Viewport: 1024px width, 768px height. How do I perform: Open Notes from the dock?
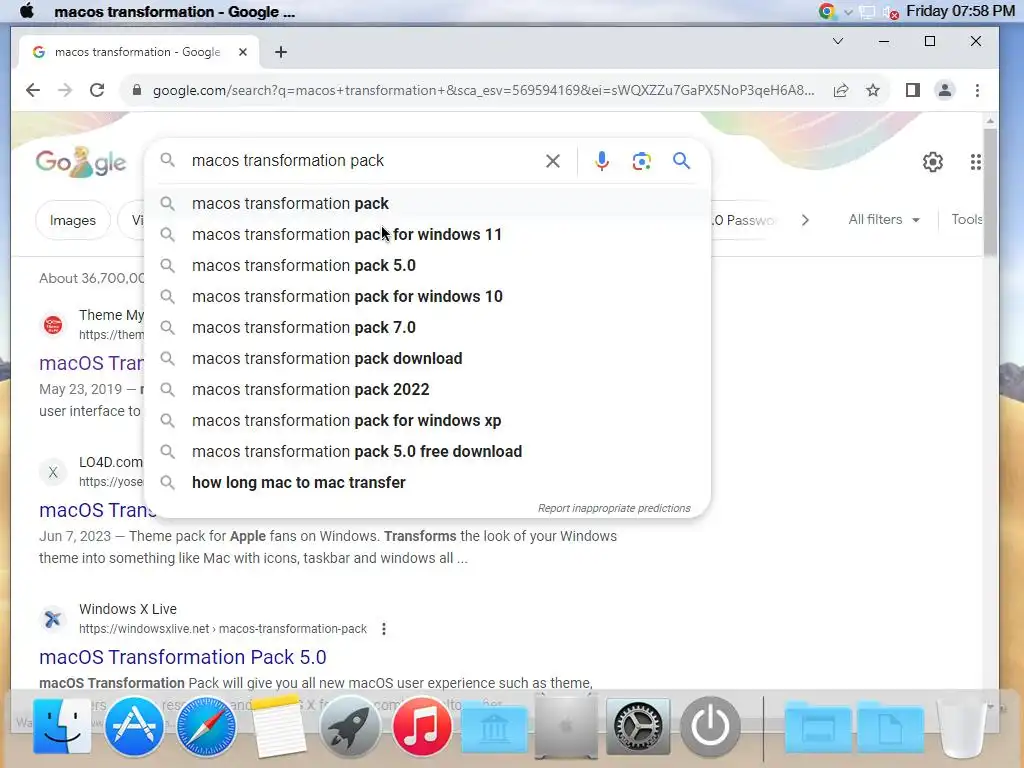278,726
